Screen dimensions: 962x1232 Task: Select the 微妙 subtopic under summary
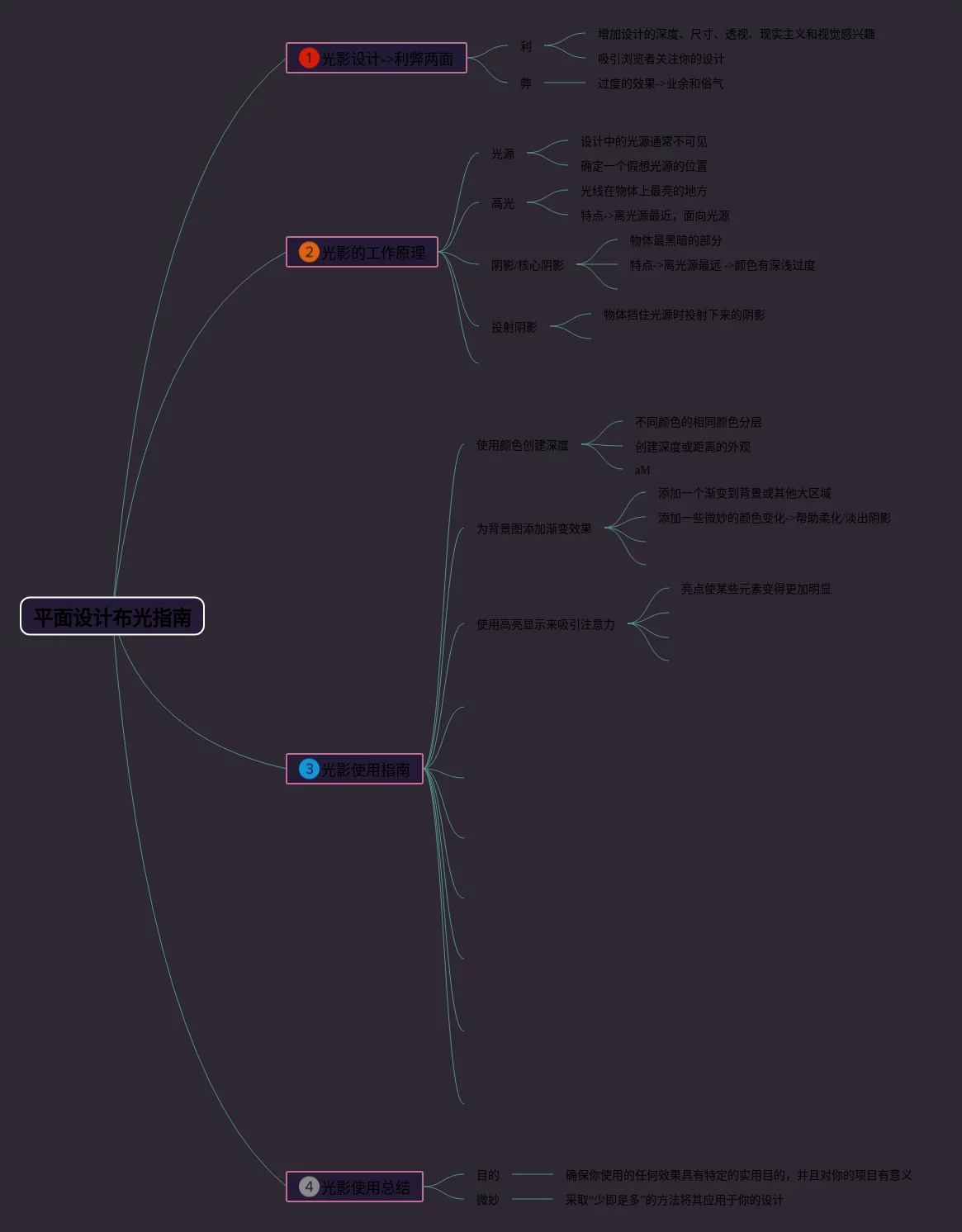coord(488,1200)
